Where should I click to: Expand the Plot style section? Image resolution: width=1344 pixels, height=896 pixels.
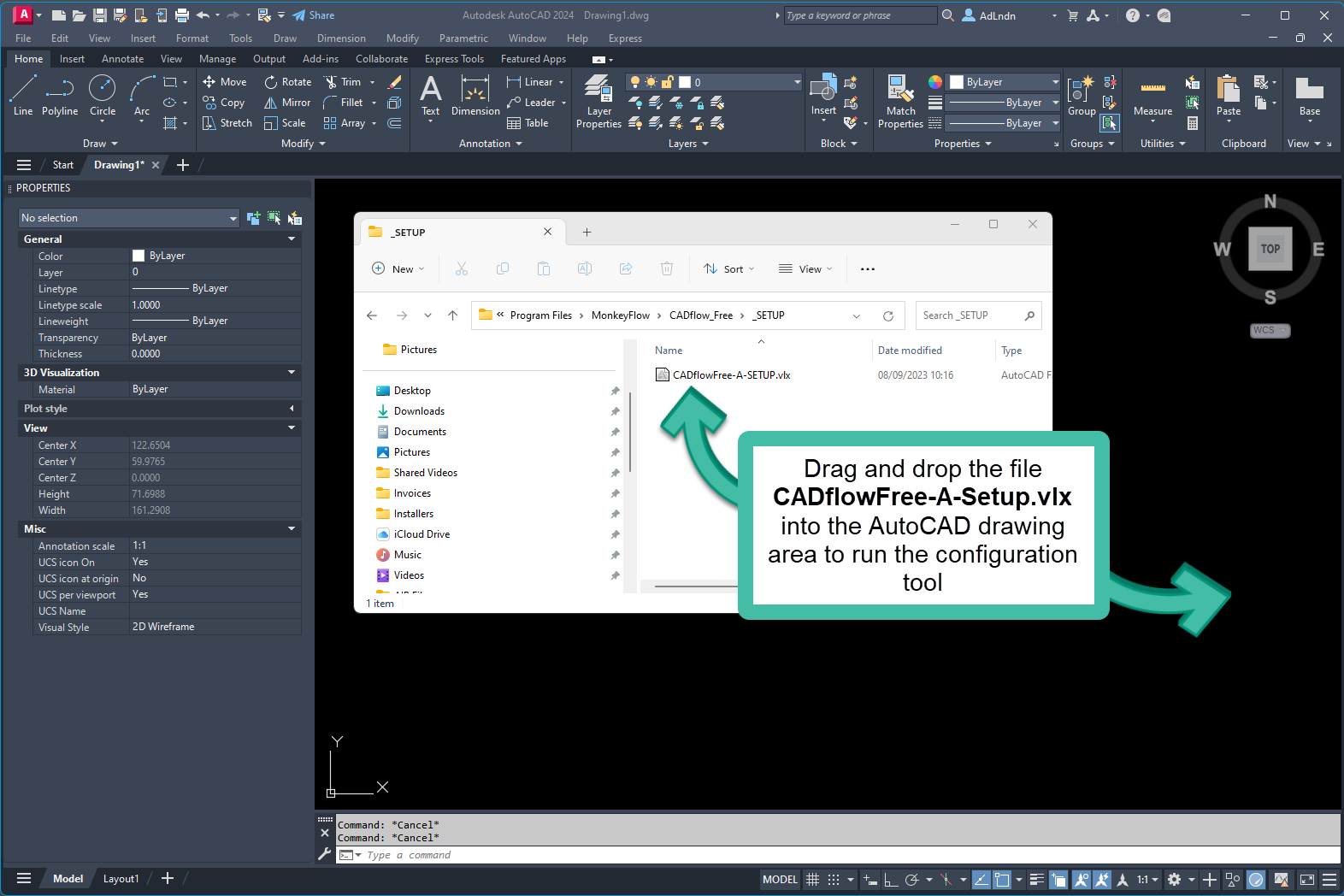292,409
